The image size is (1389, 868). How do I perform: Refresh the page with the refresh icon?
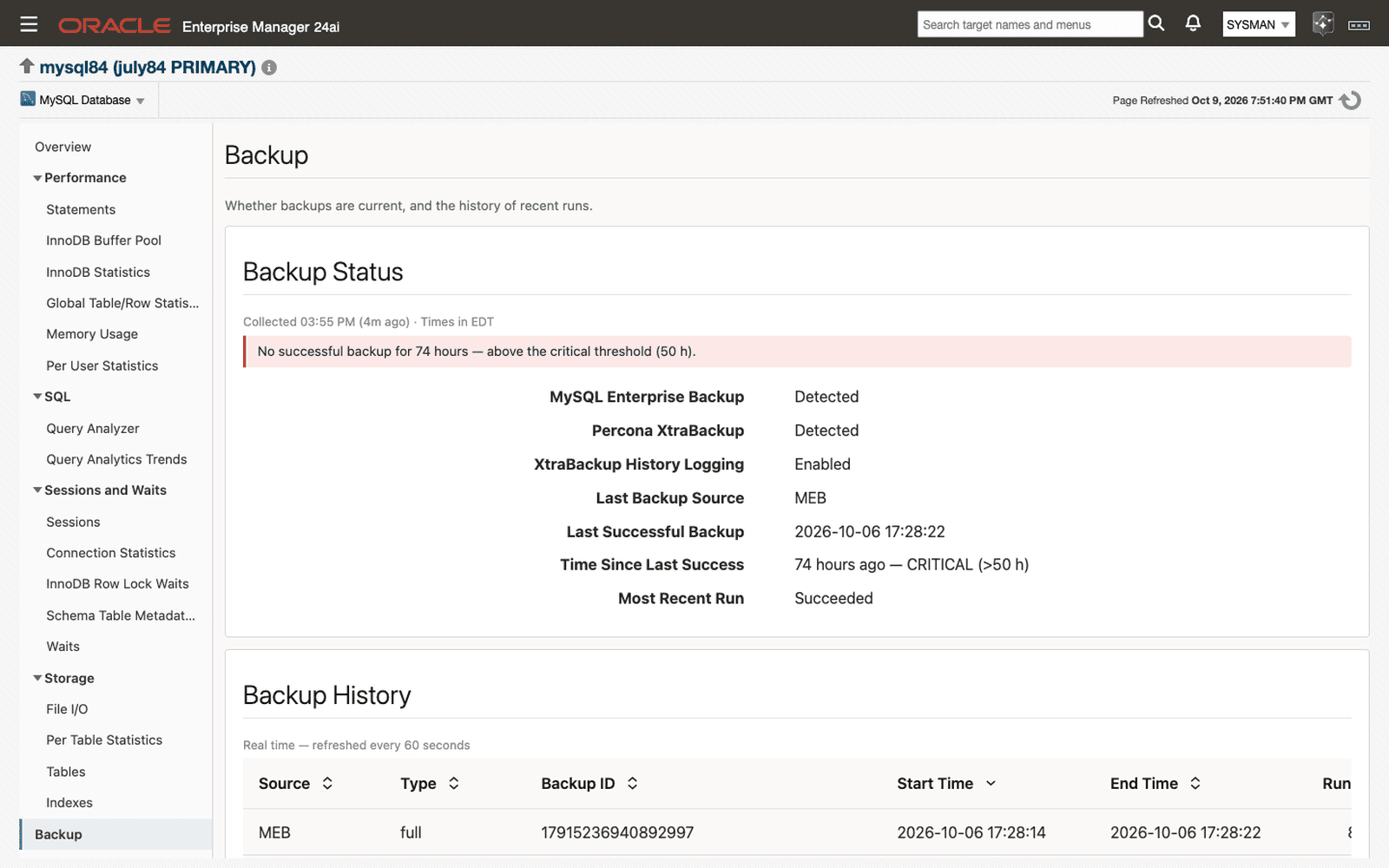pos(1350,101)
